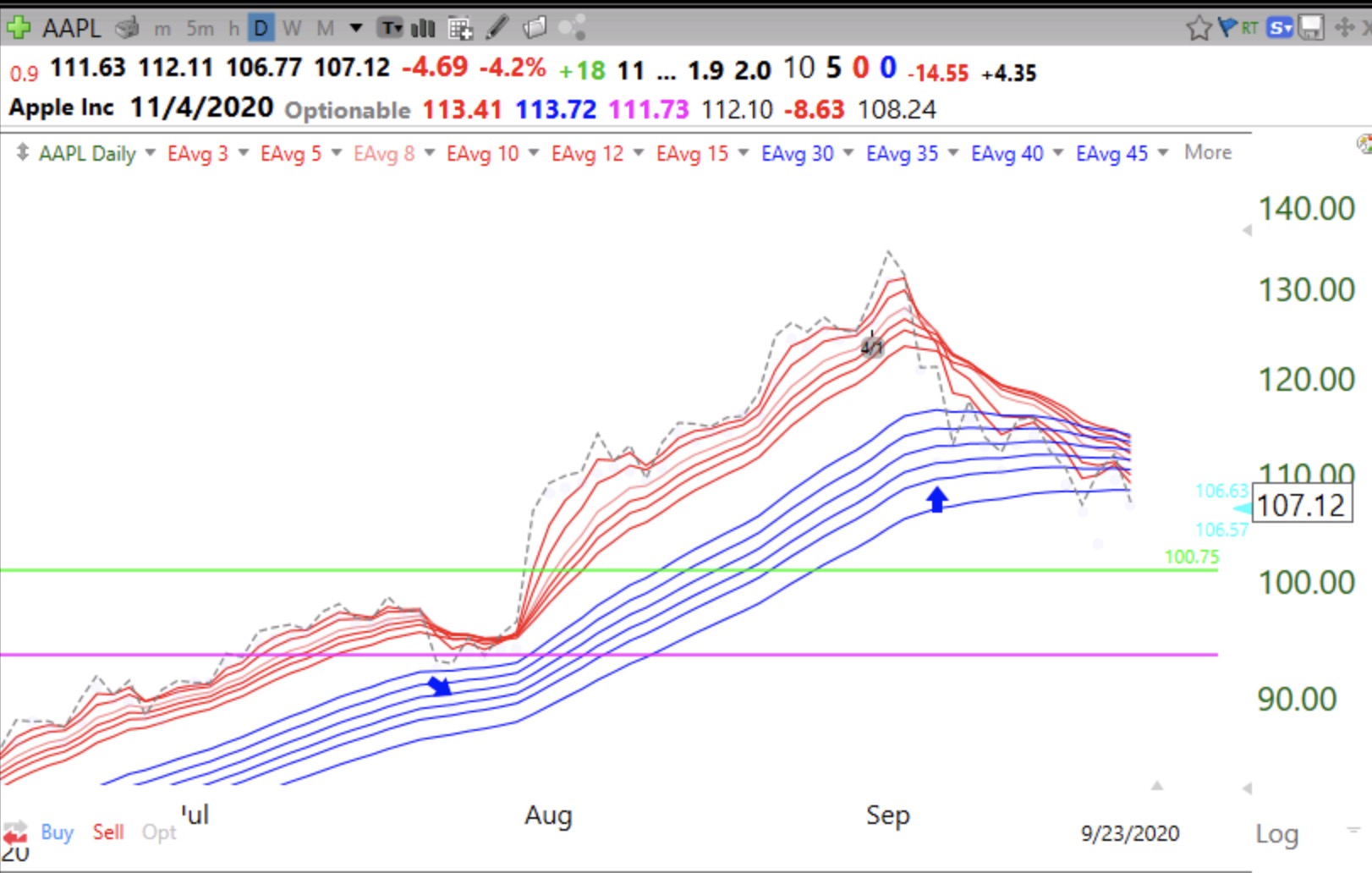Click the Sell button

tap(108, 832)
